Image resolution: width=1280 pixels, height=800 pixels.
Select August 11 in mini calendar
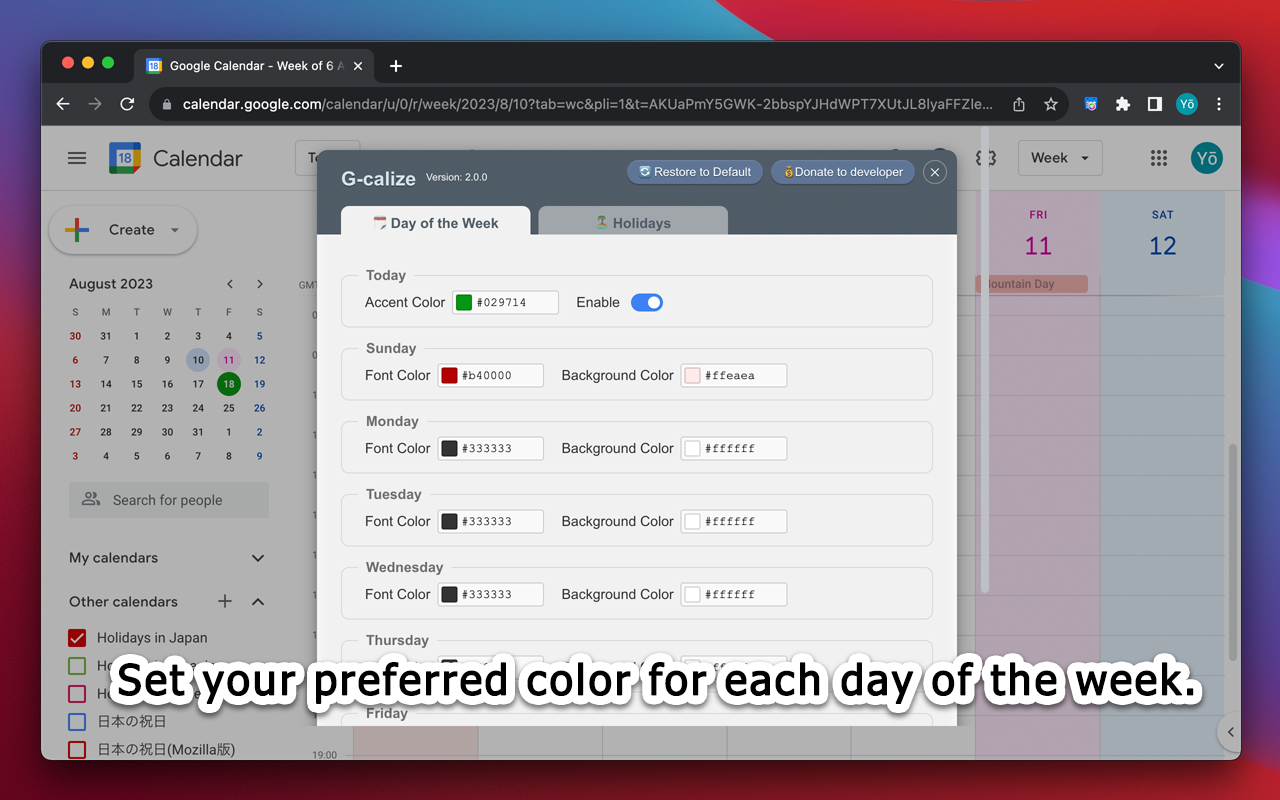click(x=229, y=360)
